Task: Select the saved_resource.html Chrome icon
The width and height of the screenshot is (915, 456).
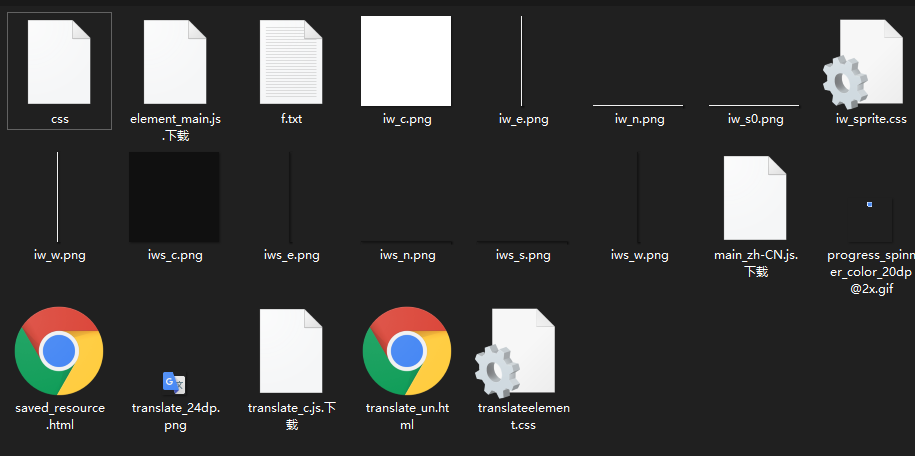Action: point(59,352)
